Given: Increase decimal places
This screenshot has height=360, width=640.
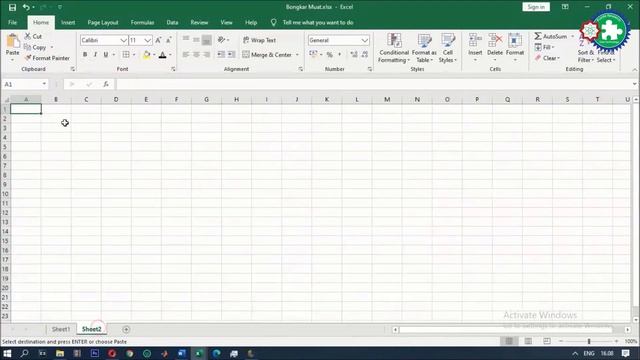Looking at the screenshot, I should (x=354, y=54).
